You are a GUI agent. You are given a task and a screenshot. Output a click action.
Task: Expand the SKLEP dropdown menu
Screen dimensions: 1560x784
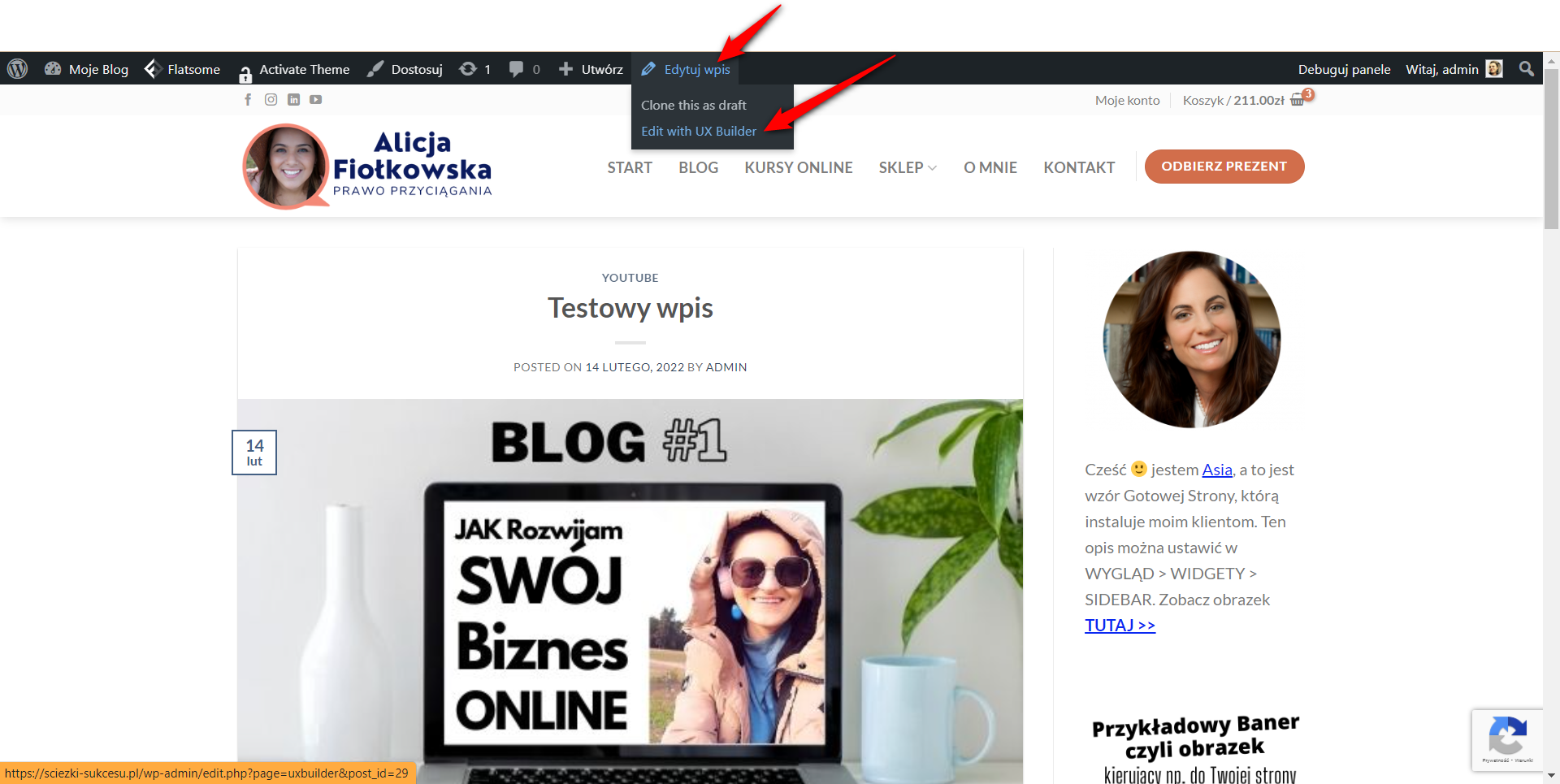coord(907,167)
